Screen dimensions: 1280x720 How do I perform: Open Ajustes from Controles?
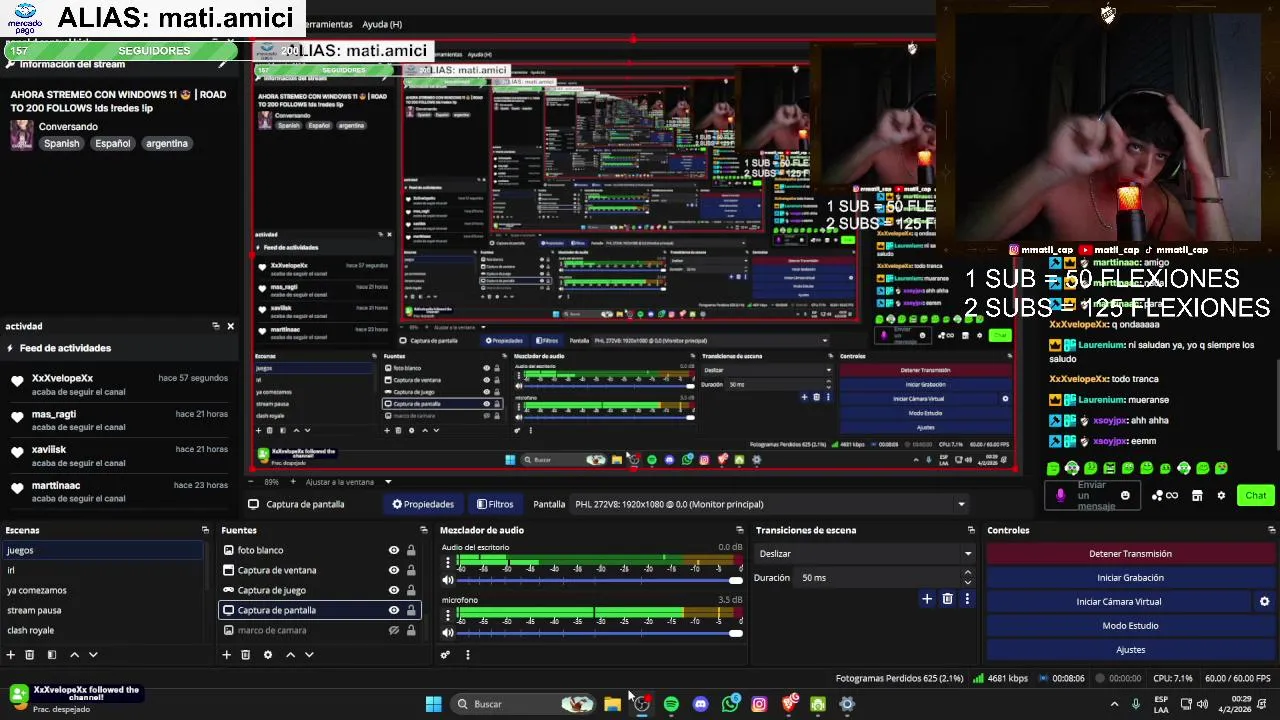click(1130, 650)
